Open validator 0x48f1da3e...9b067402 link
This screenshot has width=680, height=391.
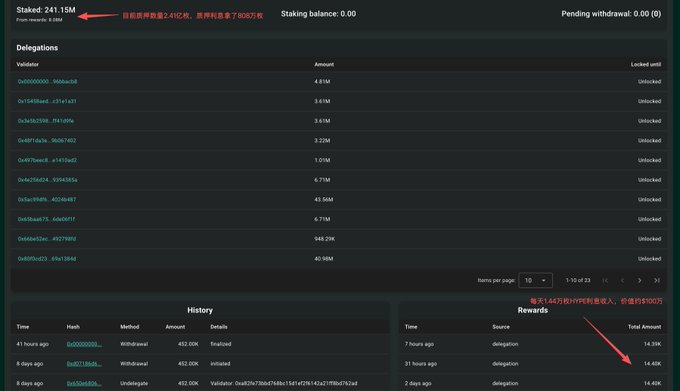pyautogui.click(x=47, y=140)
